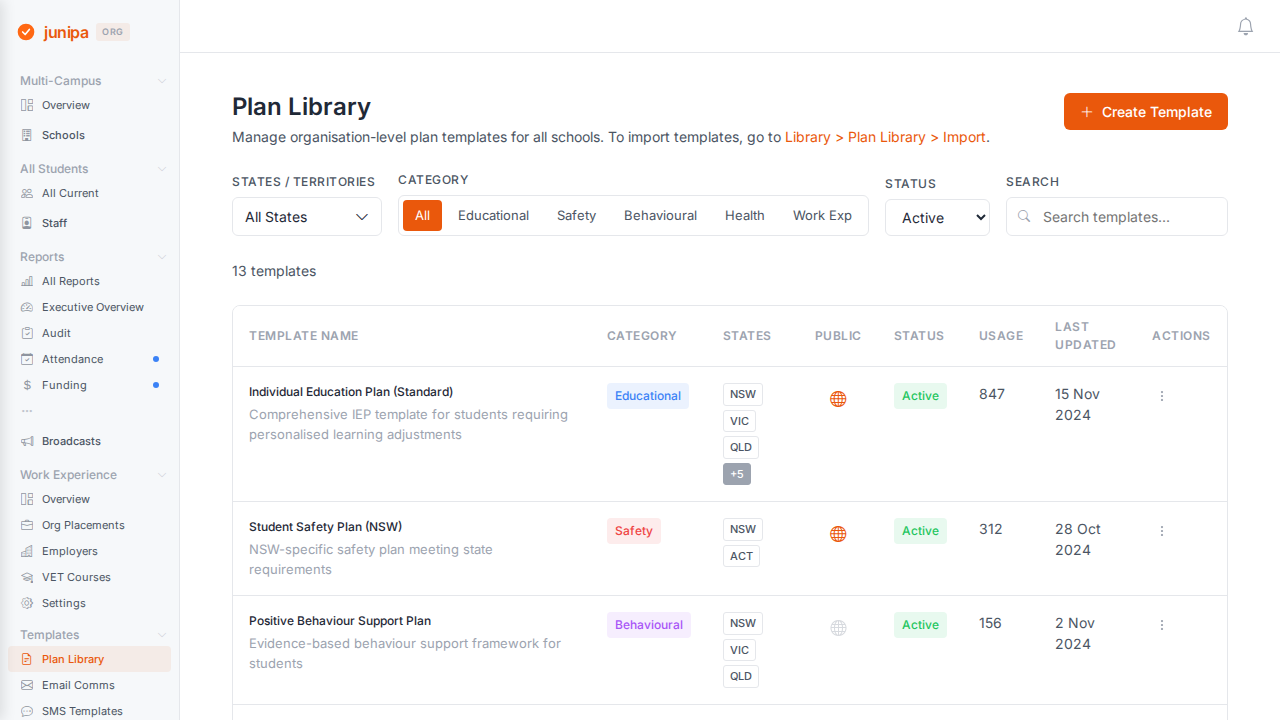
Task: Switch category filter to Behavioural
Action: click(x=660, y=215)
